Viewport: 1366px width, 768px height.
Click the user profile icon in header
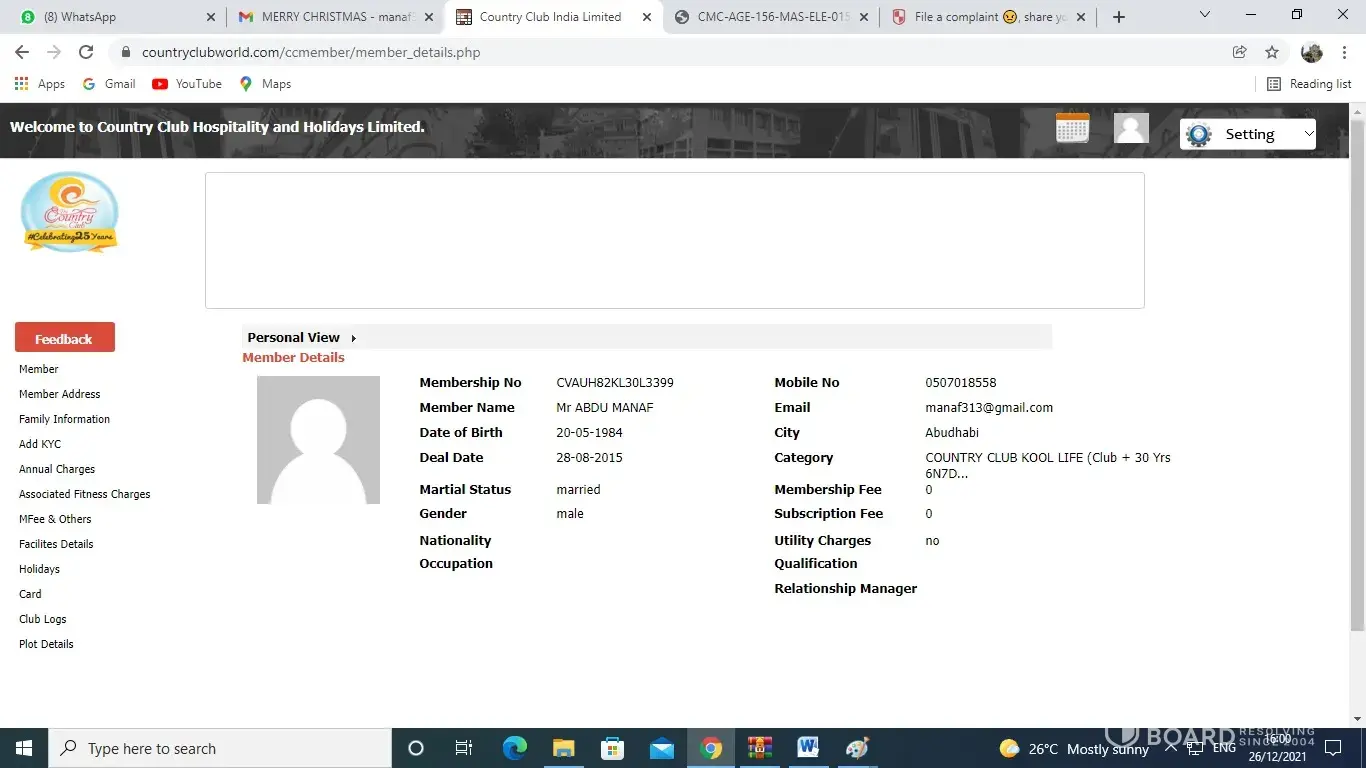pyautogui.click(x=1131, y=128)
